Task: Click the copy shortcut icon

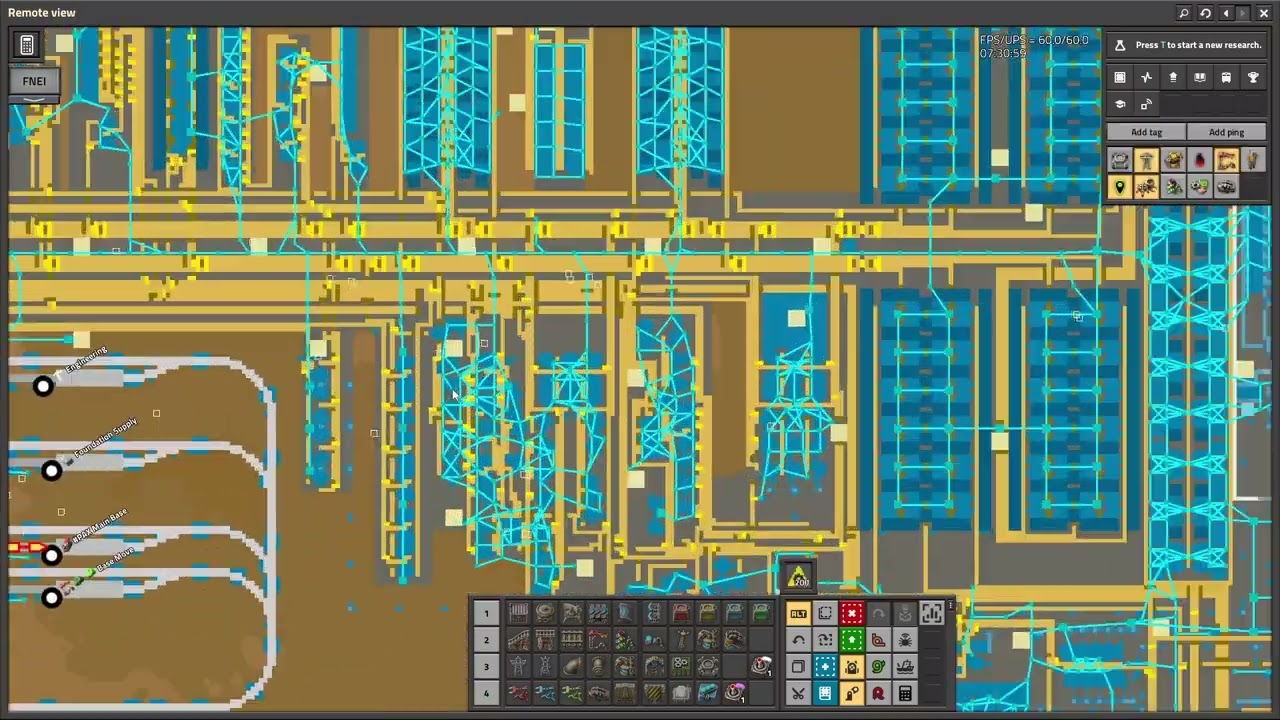Action: (798, 667)
